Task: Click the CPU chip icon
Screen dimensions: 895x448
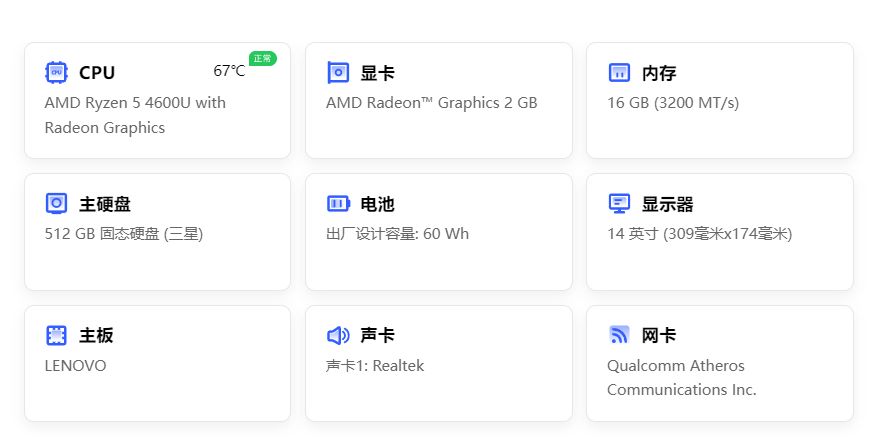Action: click(57, 72)
